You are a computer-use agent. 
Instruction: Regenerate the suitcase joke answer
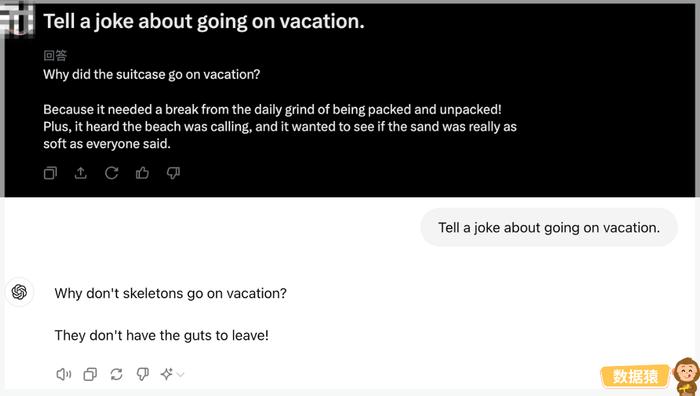[x=112, y=173]
